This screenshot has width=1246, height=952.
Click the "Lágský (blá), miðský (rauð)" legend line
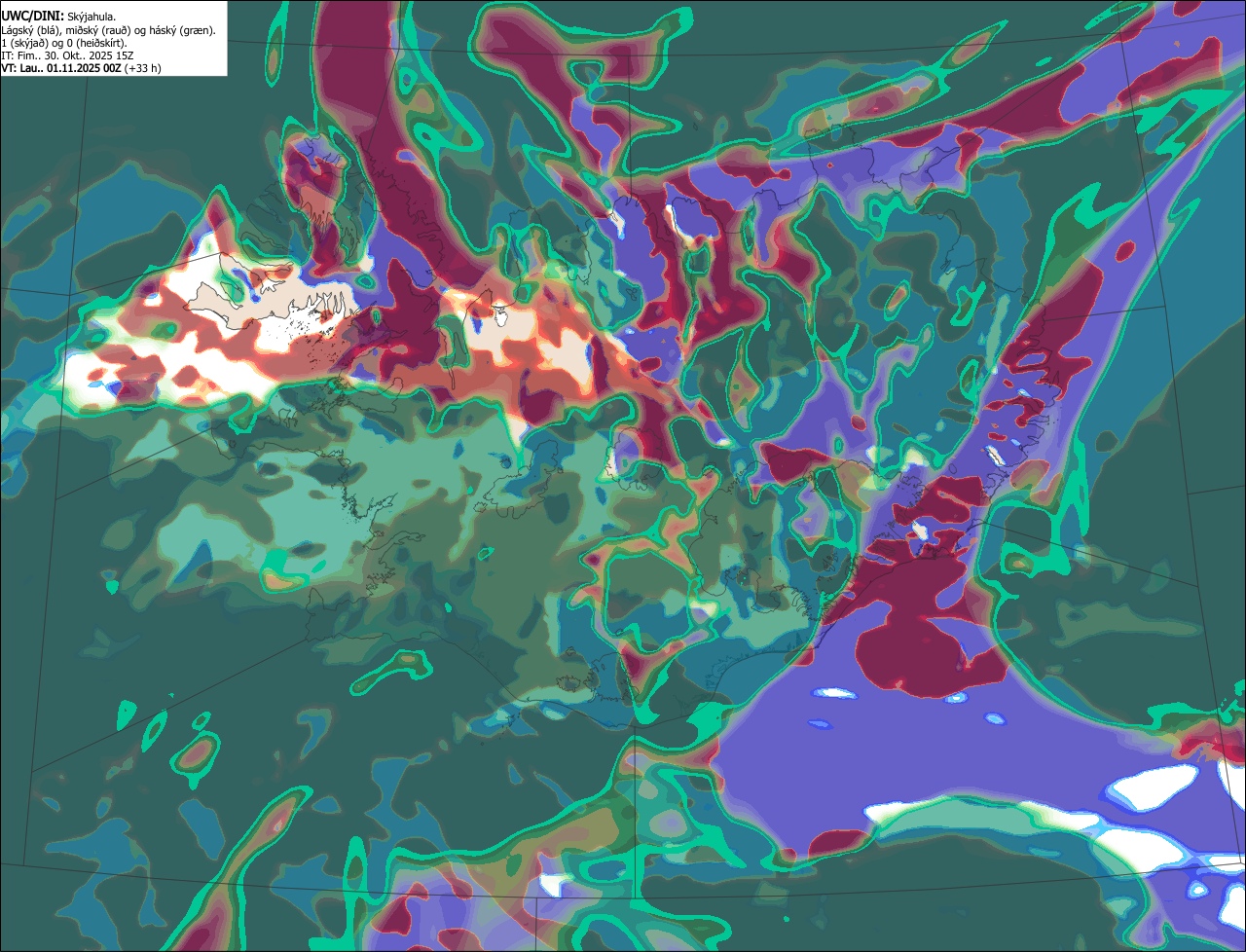click(x=109, y=30)
